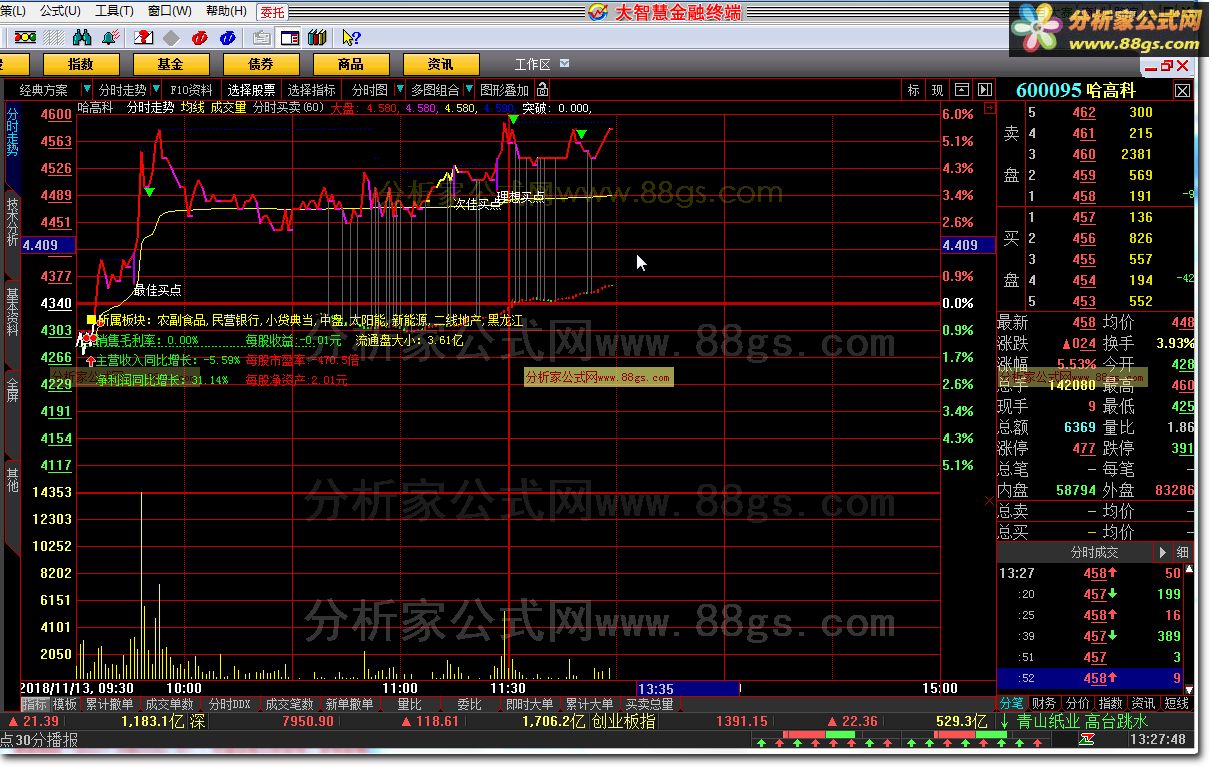Click the green triangle marker at chart peak
Viewport: 1211px width, 767px height.
(513, 120)
